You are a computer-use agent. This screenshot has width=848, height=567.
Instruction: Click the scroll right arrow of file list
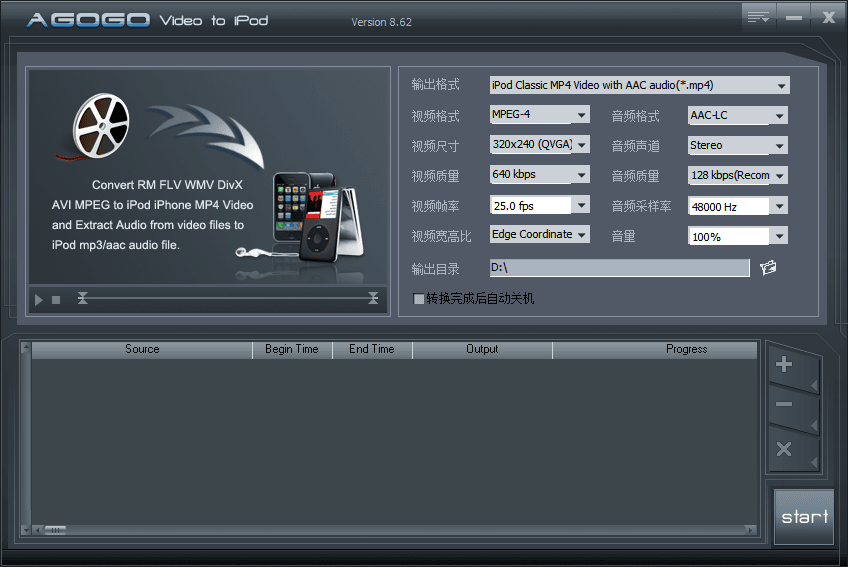tap(750, 530)
